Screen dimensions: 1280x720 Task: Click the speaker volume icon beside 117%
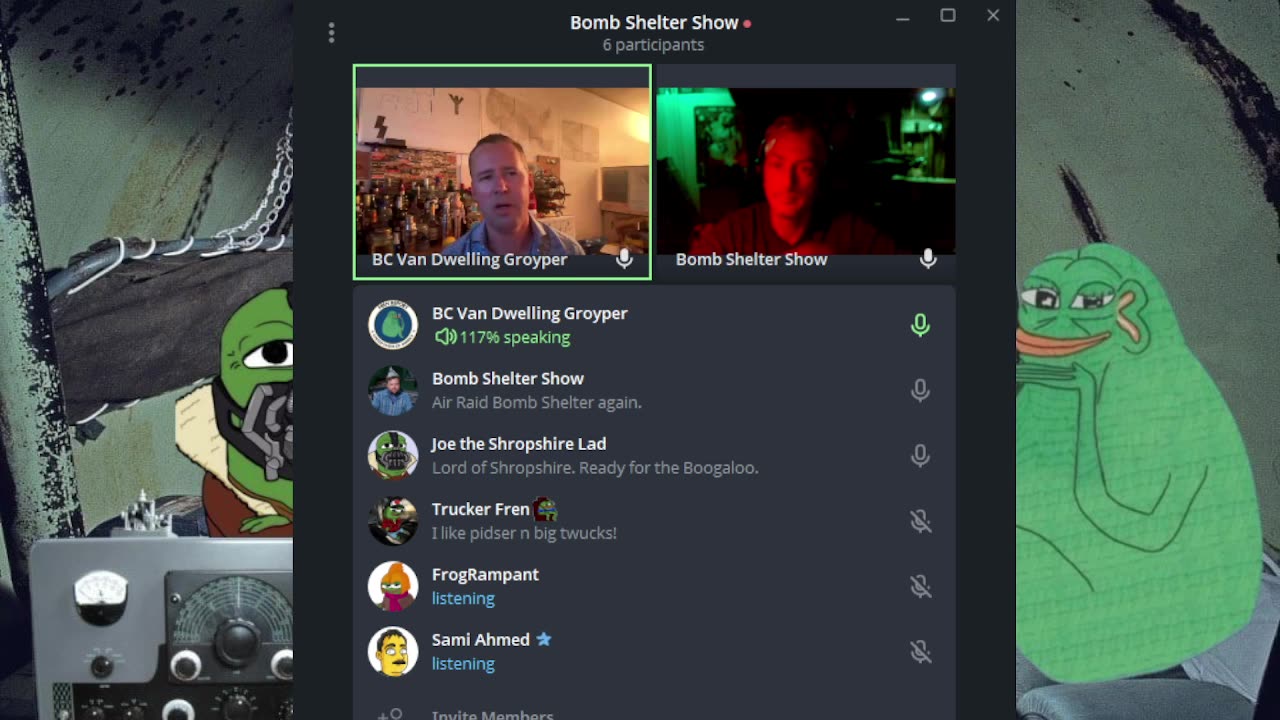(445, 337)
